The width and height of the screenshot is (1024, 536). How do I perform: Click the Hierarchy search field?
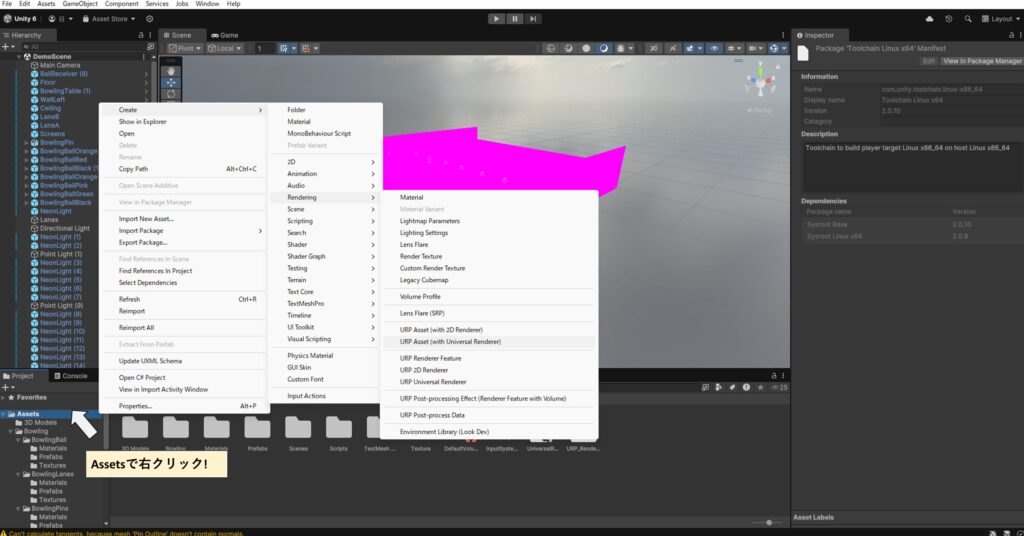pyautogui.click(x=84, y=47)
